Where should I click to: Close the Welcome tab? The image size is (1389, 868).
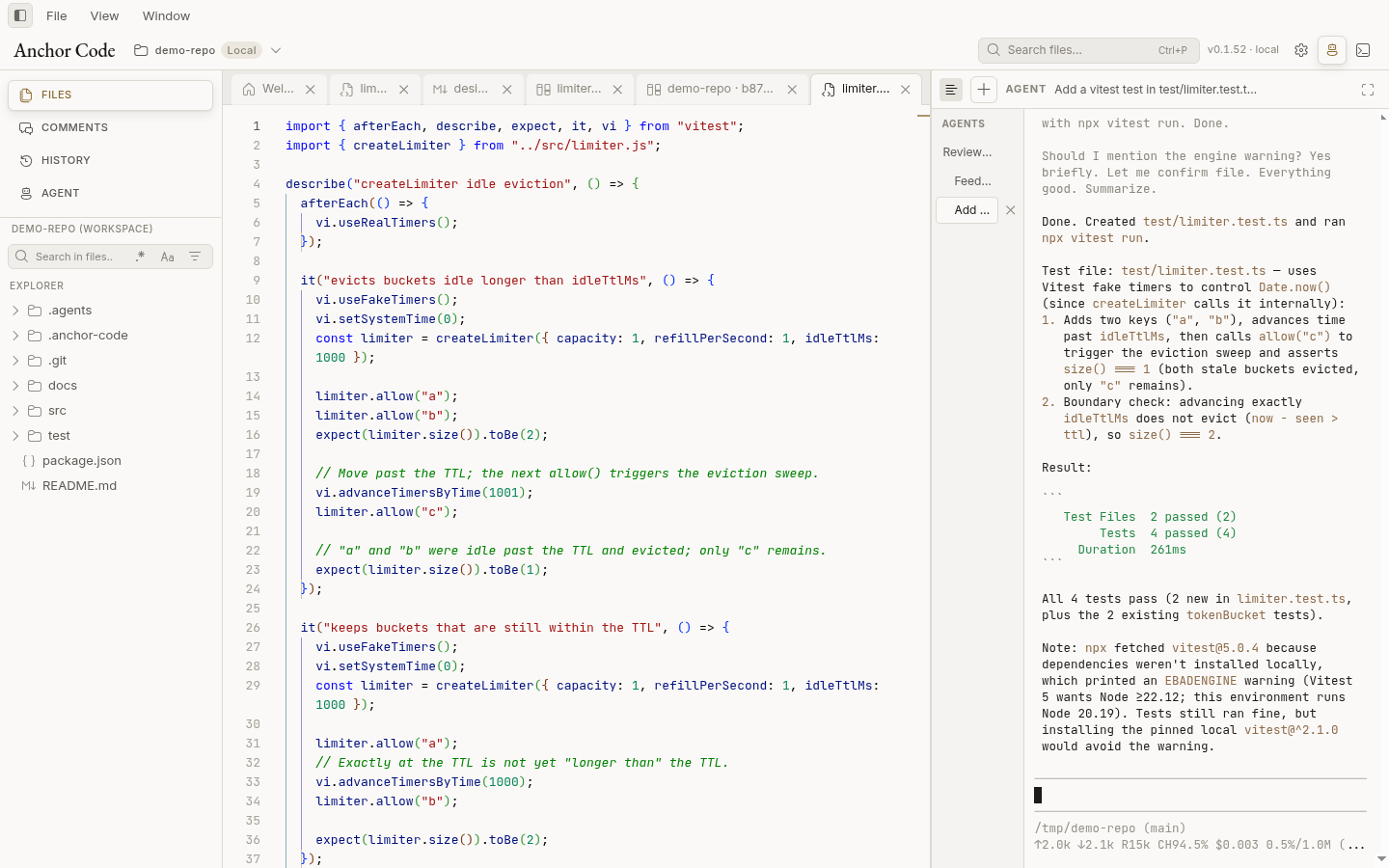311,90
